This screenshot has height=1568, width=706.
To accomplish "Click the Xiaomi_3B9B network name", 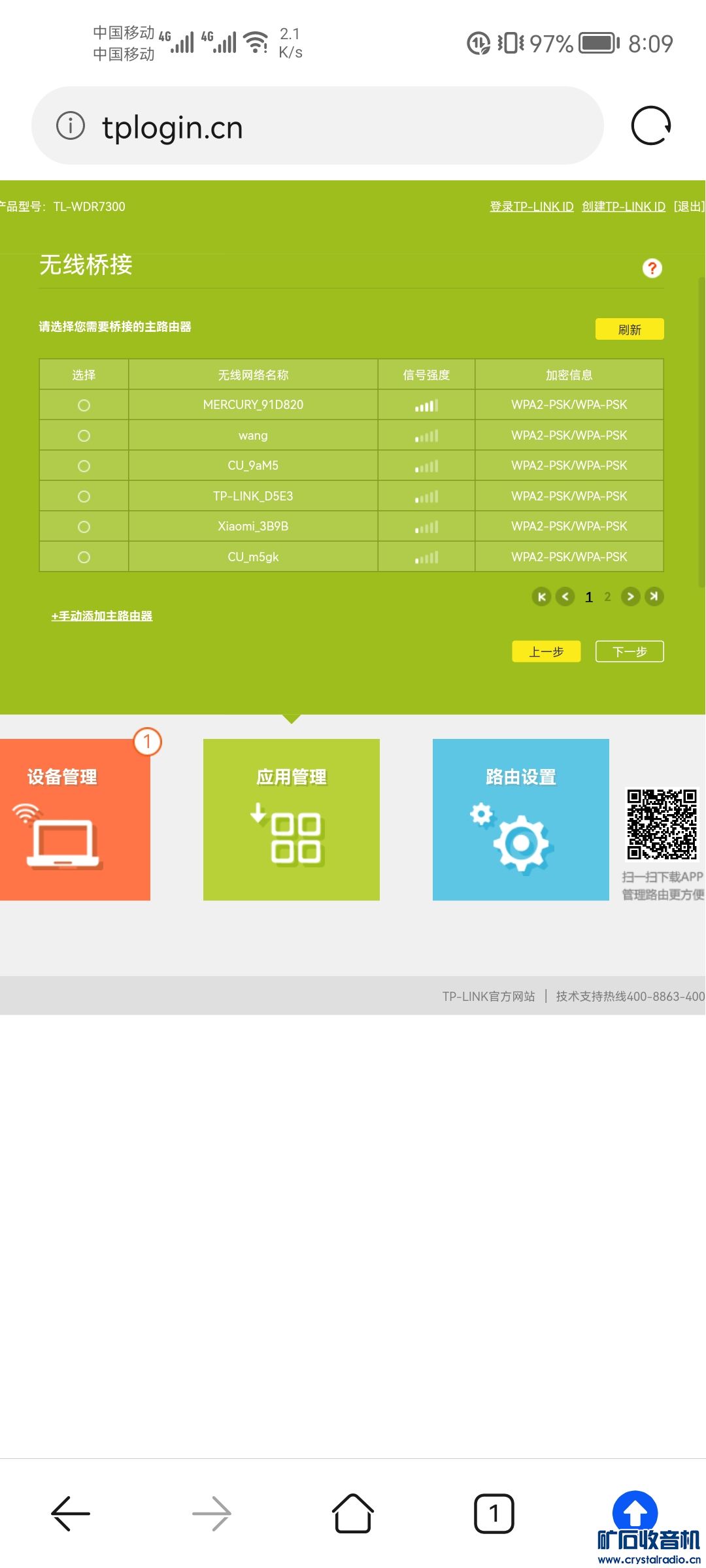I will click(x=253, y=526).
